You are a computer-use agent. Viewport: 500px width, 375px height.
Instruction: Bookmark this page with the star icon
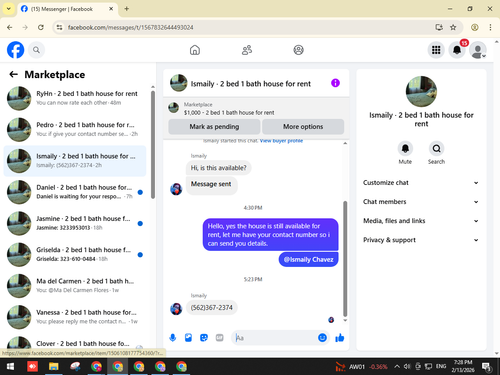pyautogui.click(x=453, y=27)
